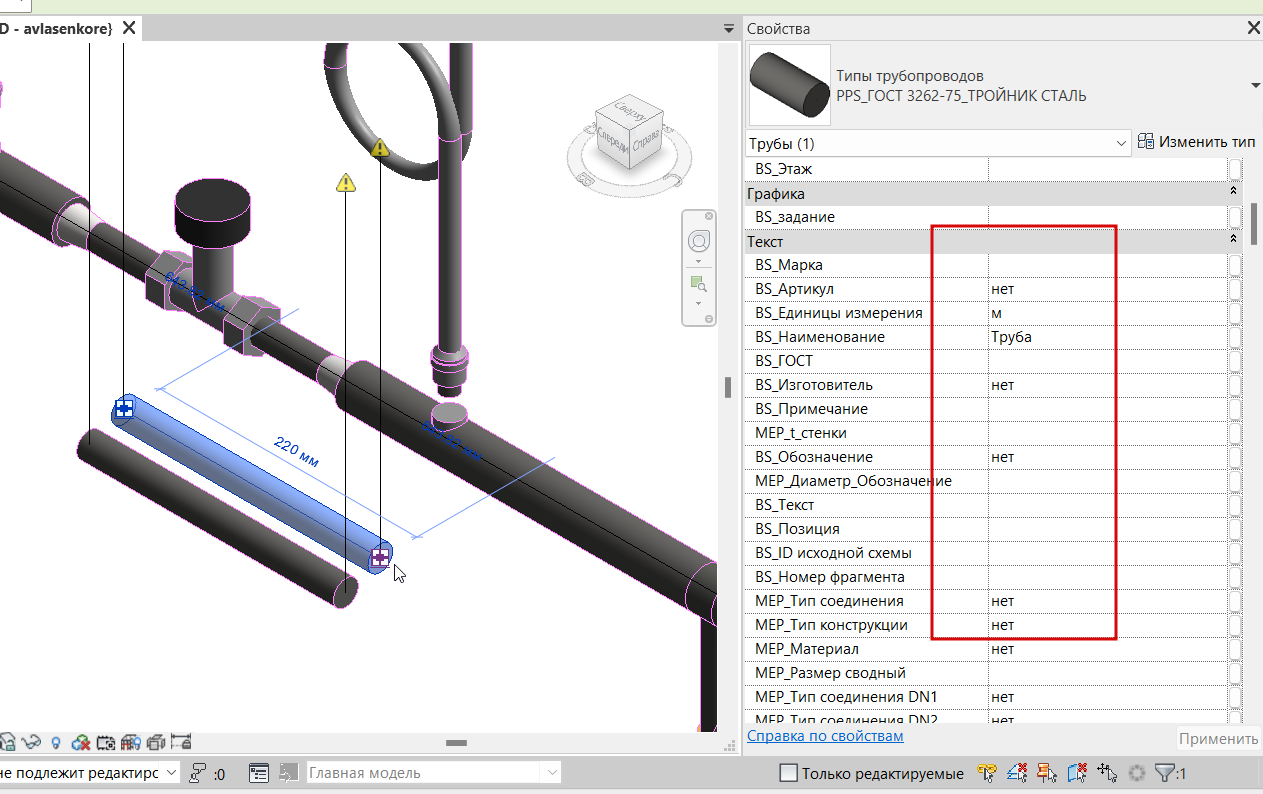Image resolution: width=1263 pixels, height=794 pixels.
Task: Click the purple pipe end grip near the cursor
Action: tap(380, 557)
